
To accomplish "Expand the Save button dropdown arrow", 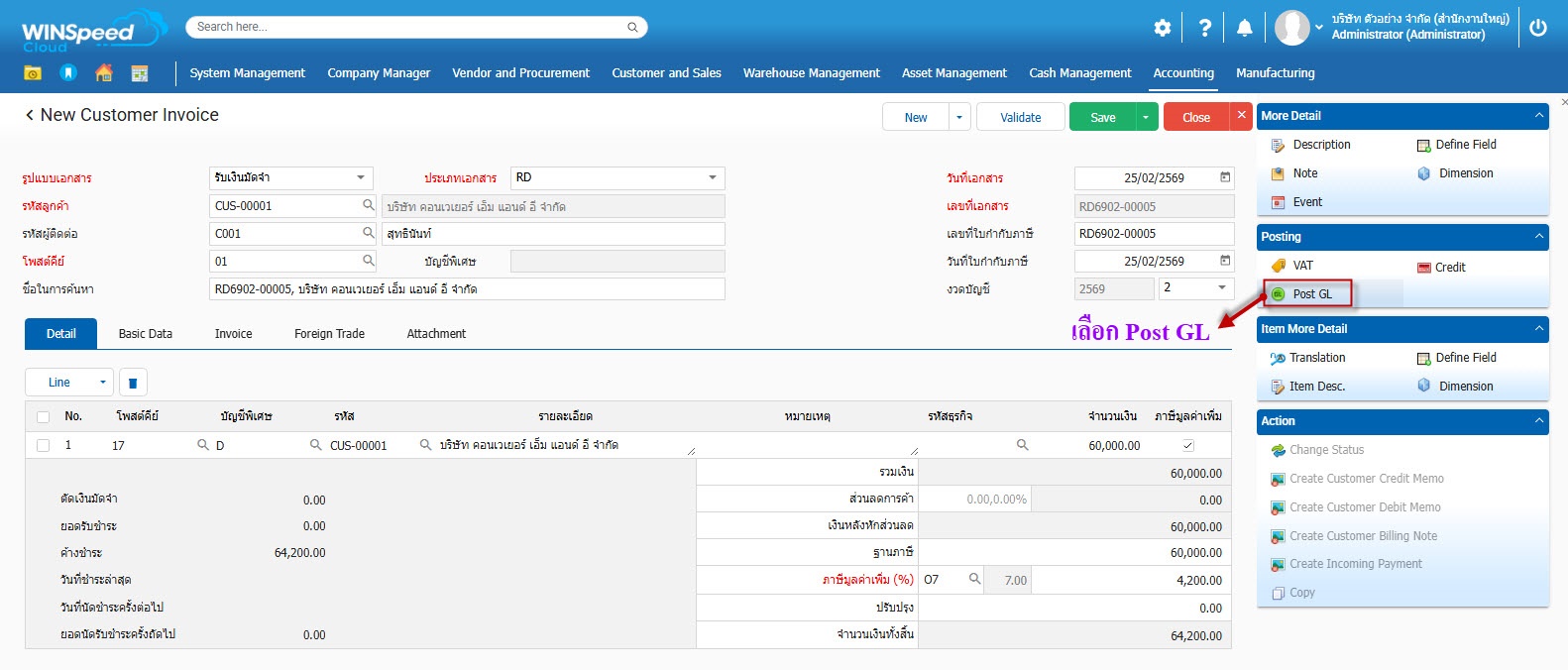I will click(1146, 117).
